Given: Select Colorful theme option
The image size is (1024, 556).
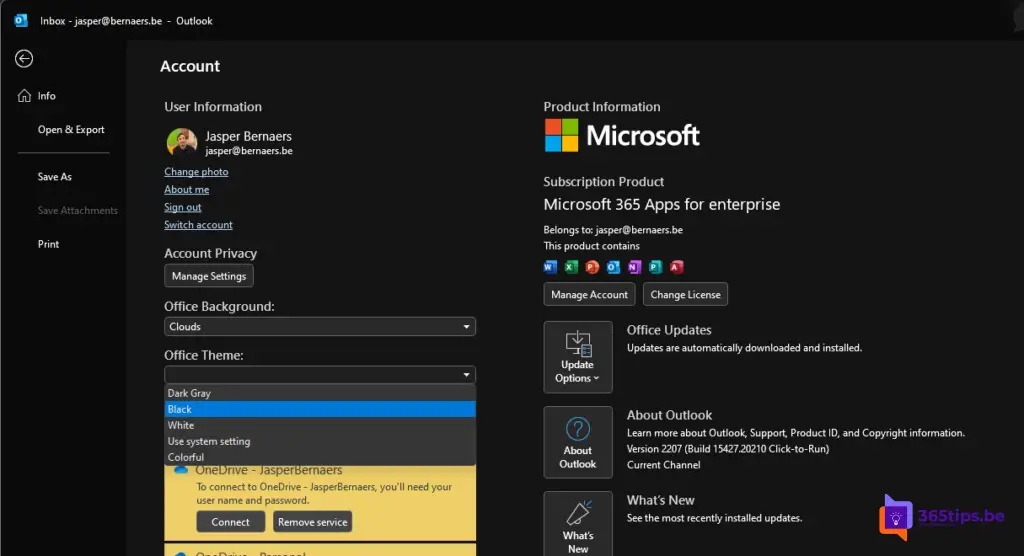Looking at the screenshot, I should [x=320, y=457].
